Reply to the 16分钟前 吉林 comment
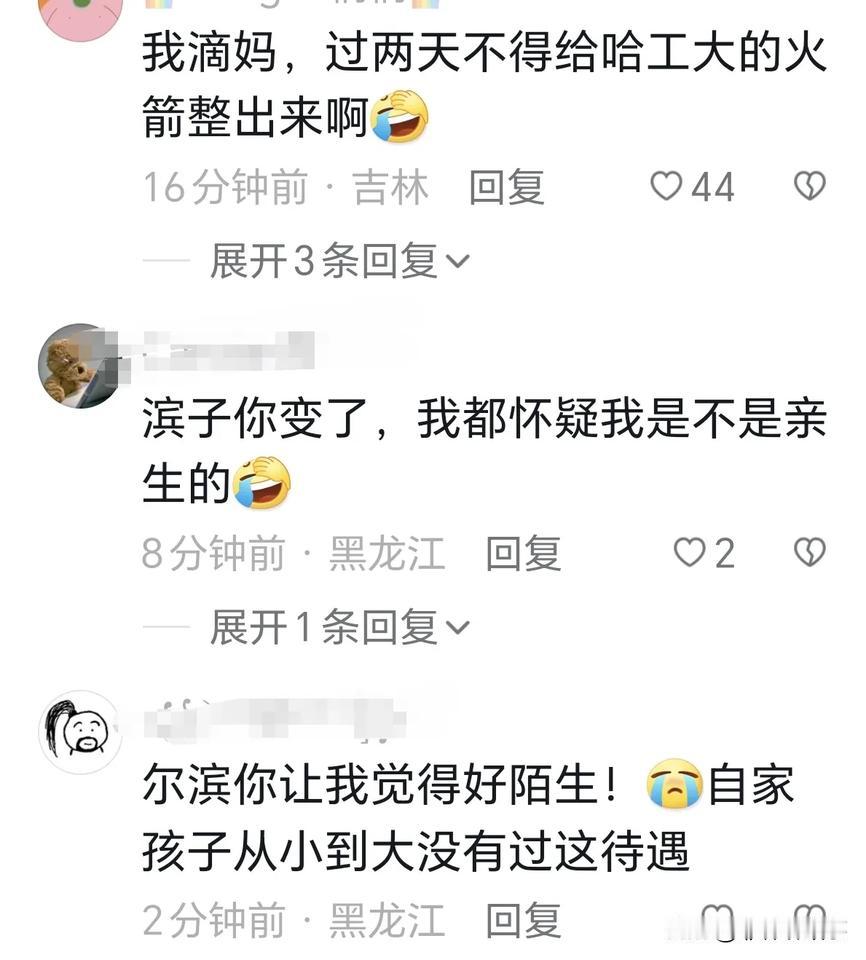Image resolution: width=866 pixels, height=960 pixels. (x=507, y=187)
